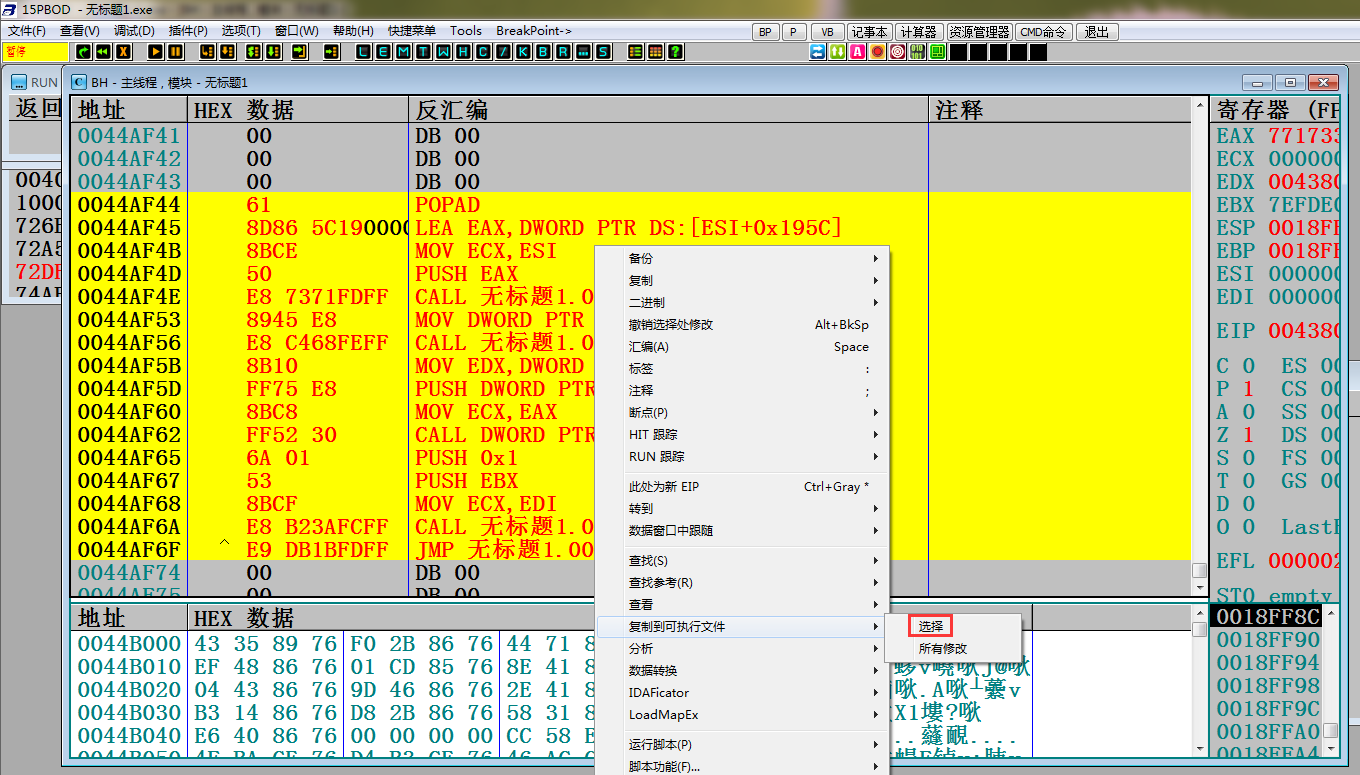Click the pink A plugin icon
Image resolution: width=1360 pixels, height=775 pixels.
(x=857, y=51)
